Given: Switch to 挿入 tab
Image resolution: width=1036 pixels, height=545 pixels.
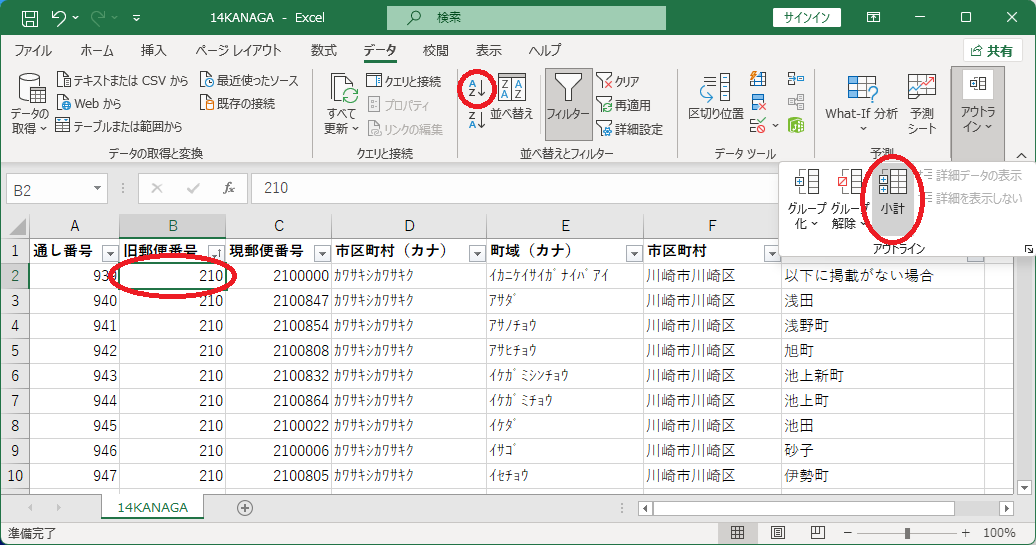Looking at the screenshot, I should point(153,50).
